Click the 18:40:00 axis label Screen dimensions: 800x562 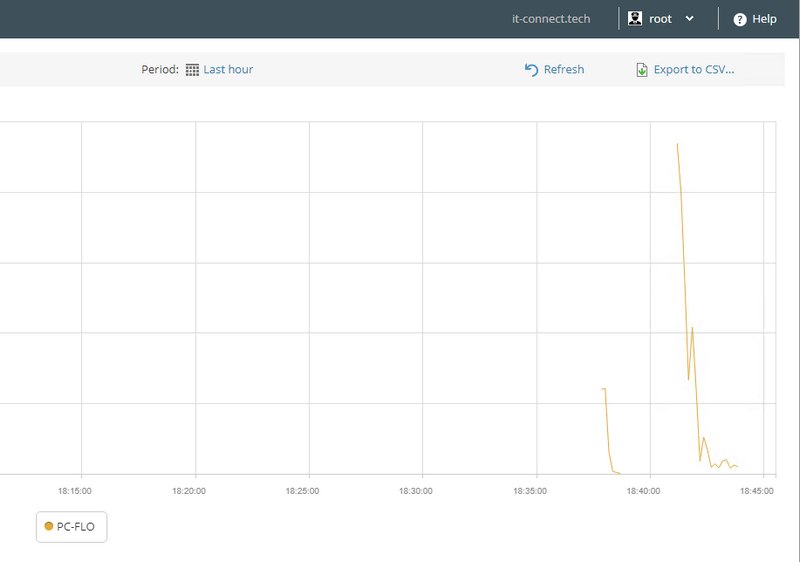643,491
